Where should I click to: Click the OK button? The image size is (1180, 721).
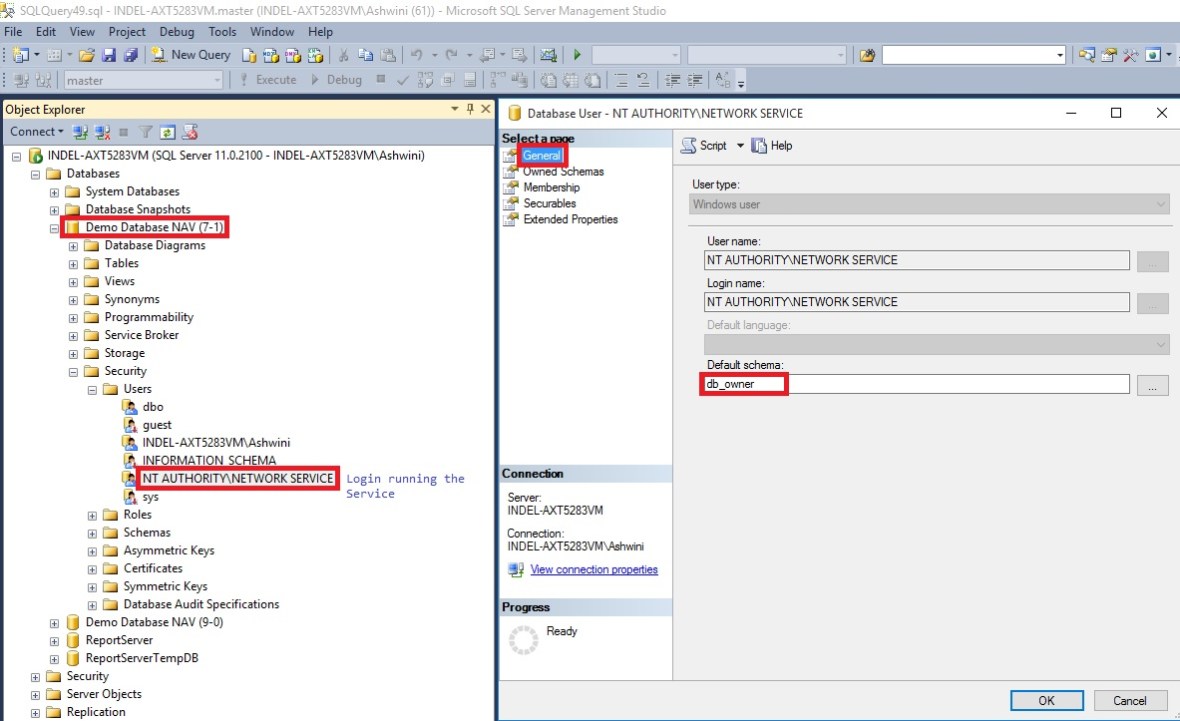click(x=1046, y=700)
